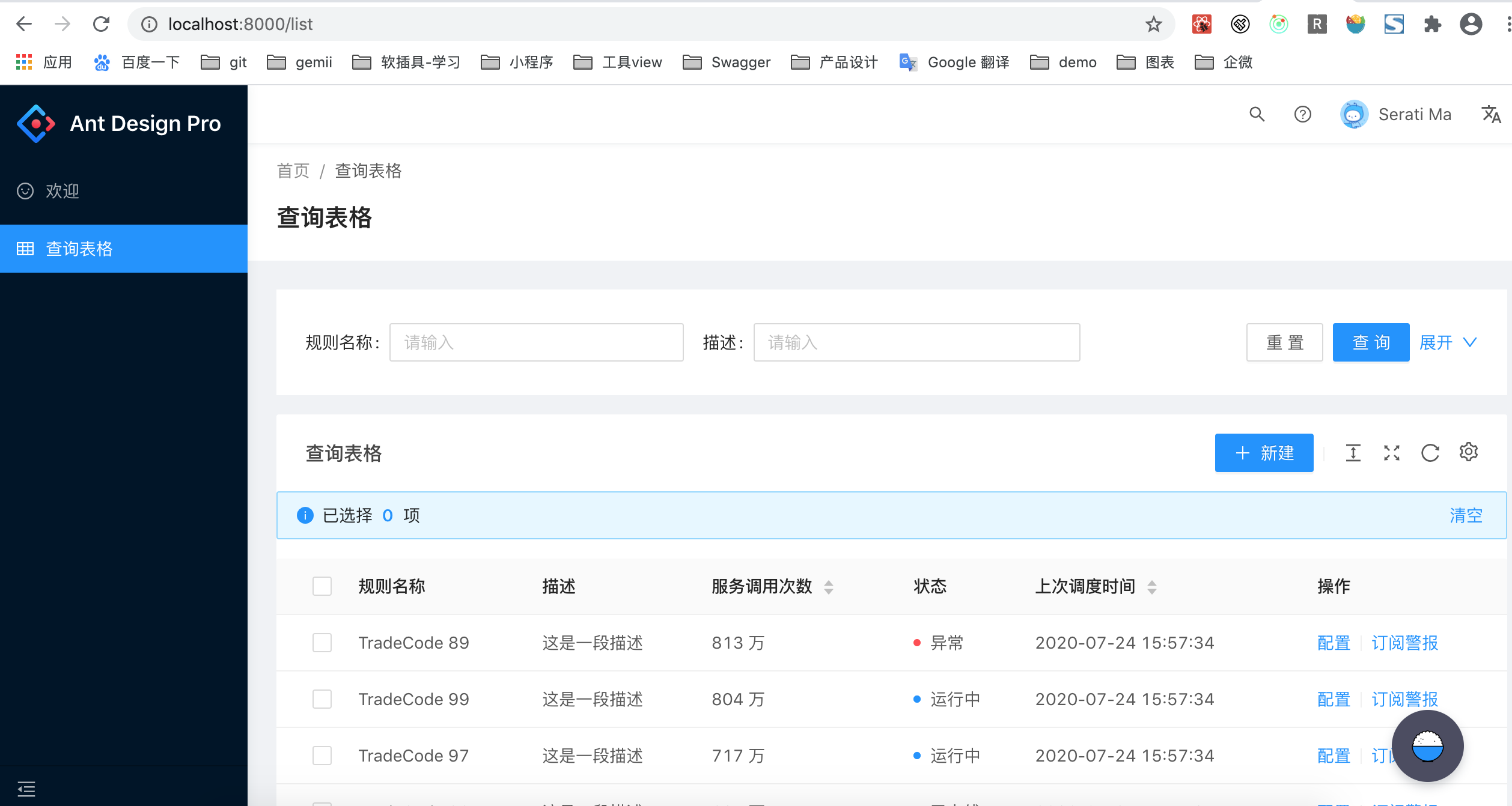Bookmark page with the star icon
1512x806 pixels.
1153,24
